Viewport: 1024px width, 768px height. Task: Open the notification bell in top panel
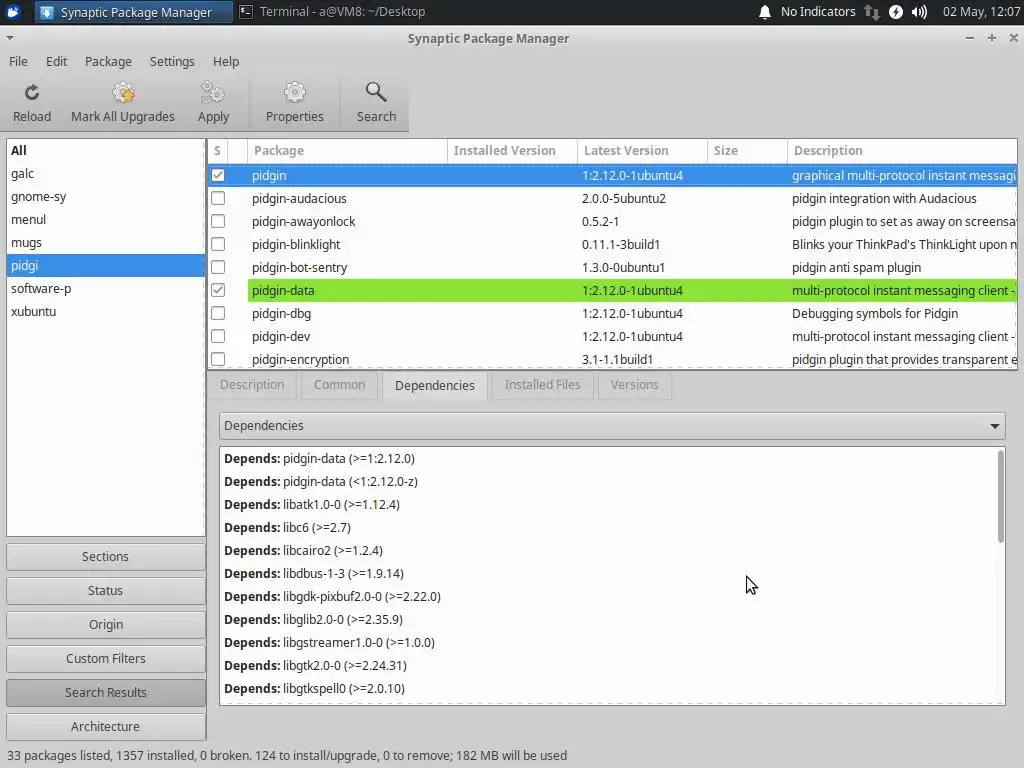click(765, 12)
